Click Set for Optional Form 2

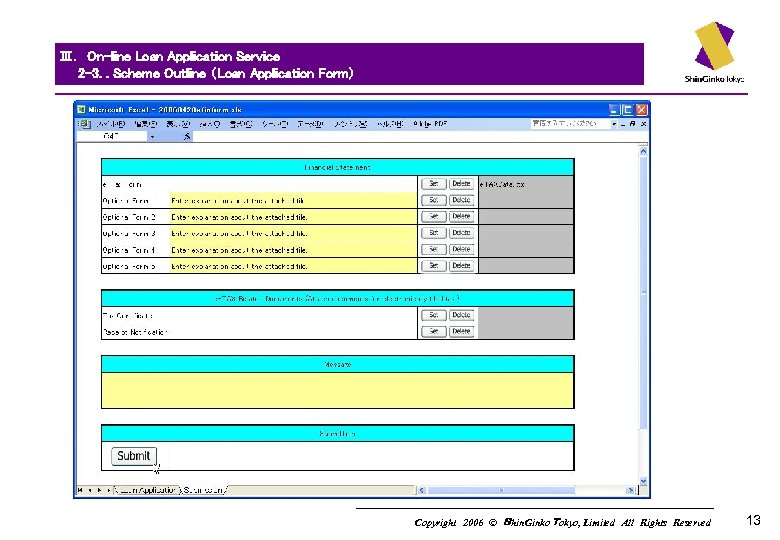[434, 217]
